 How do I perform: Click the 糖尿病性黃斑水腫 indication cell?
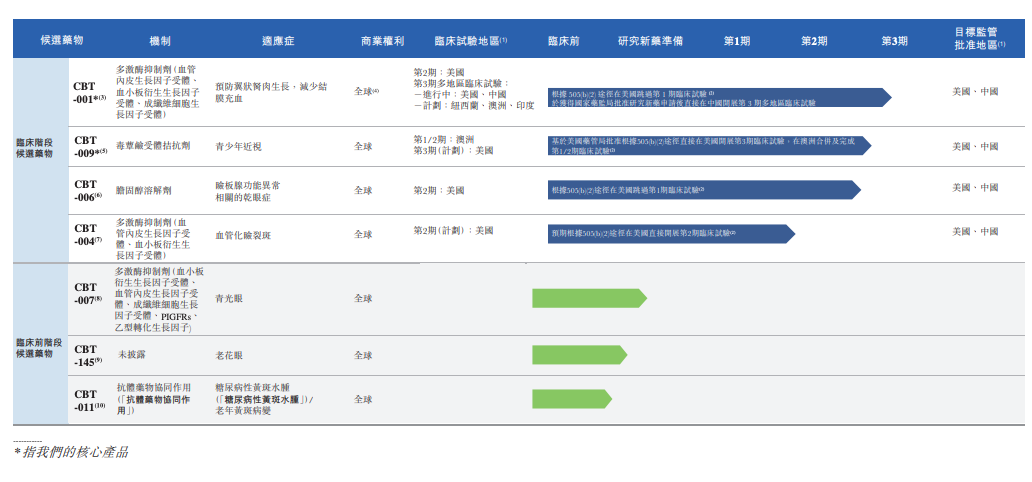pos(265,400)
